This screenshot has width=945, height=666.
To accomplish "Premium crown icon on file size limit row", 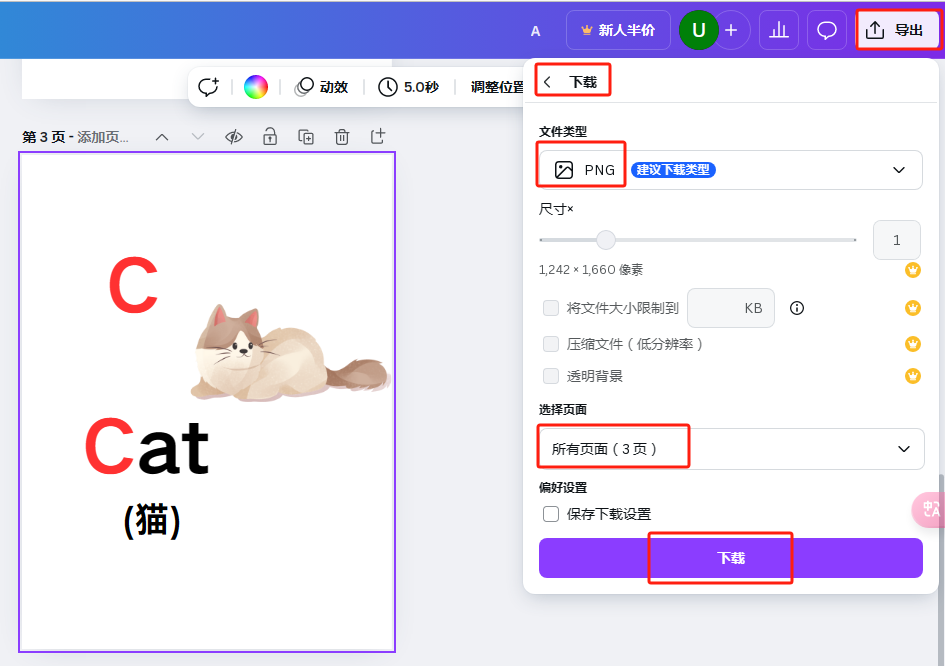I will pyautogui.click(x=913, y=308).
